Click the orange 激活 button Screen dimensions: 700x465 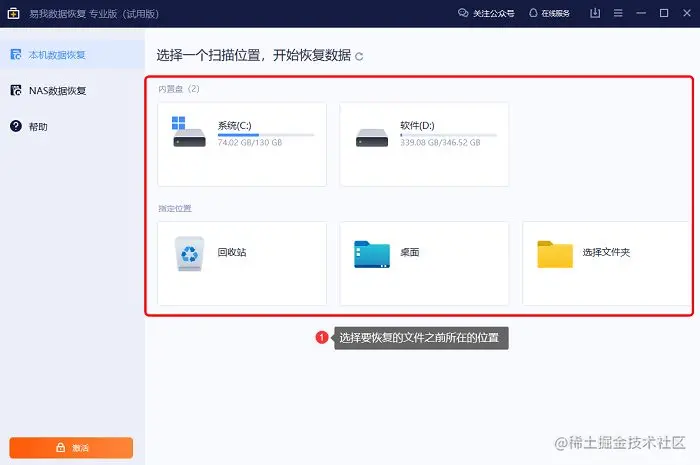click(71, 448)
